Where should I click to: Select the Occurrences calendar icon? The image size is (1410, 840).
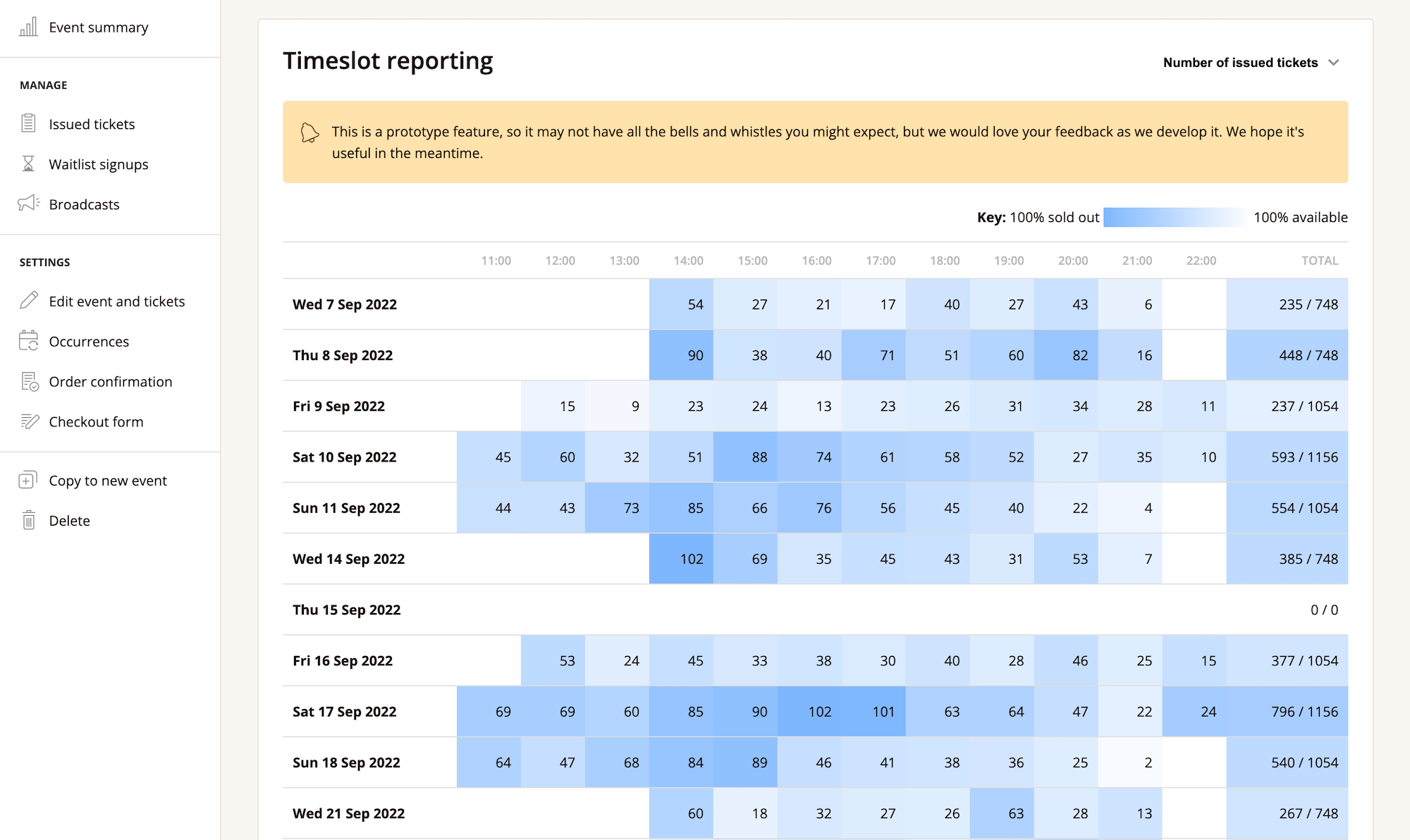click(x=28, y=340)
